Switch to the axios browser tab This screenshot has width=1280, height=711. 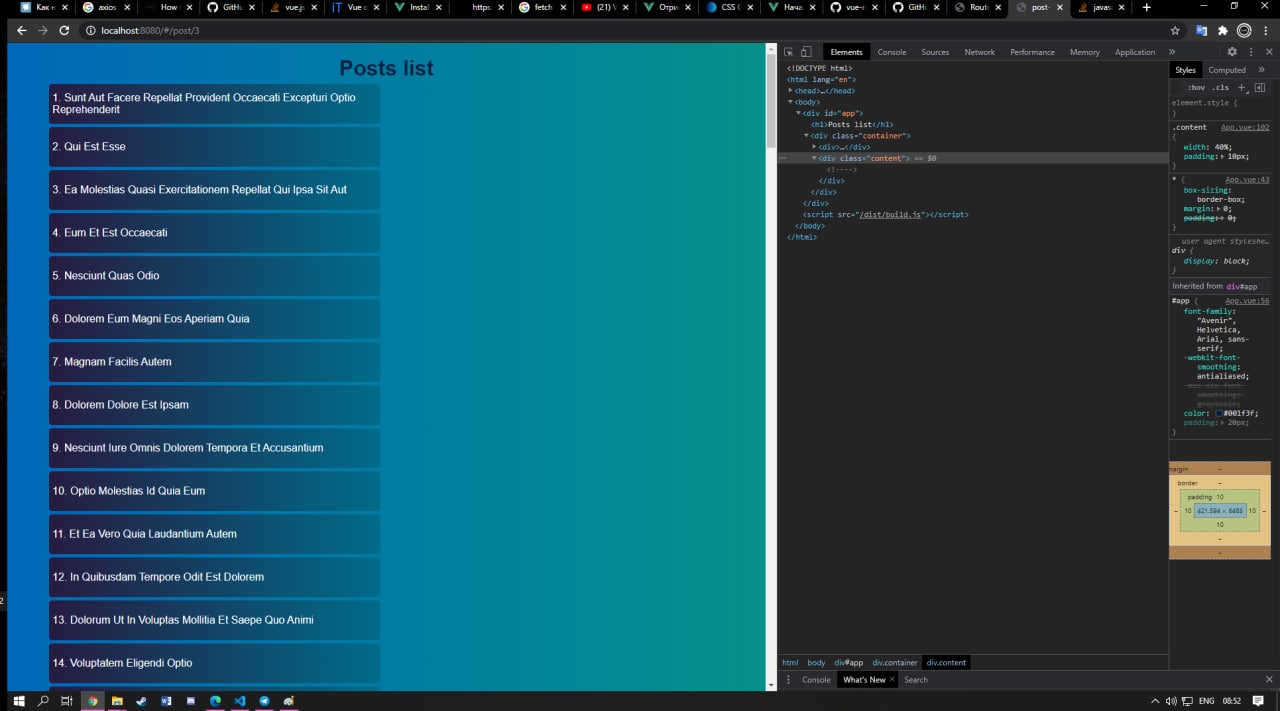point(107,7)
